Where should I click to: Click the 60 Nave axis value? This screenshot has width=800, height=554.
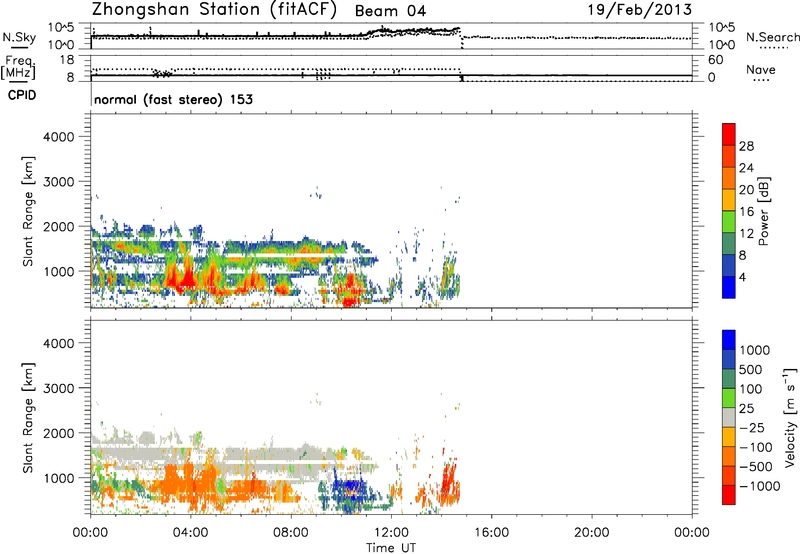pyautogui.click(x=715, y=60)
